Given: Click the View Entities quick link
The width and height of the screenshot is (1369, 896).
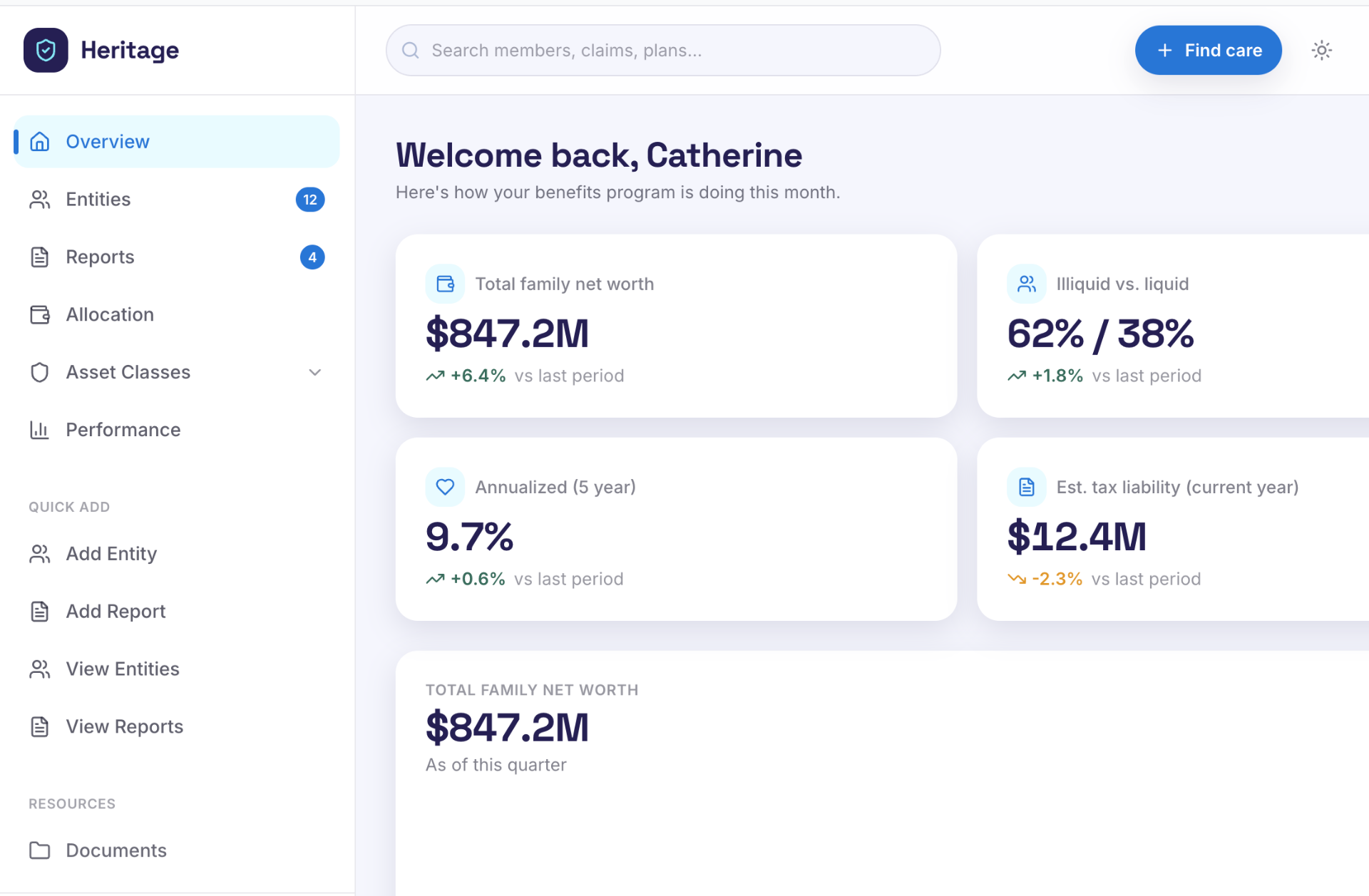Looking at the screenshot, I should tap(177, 669).
